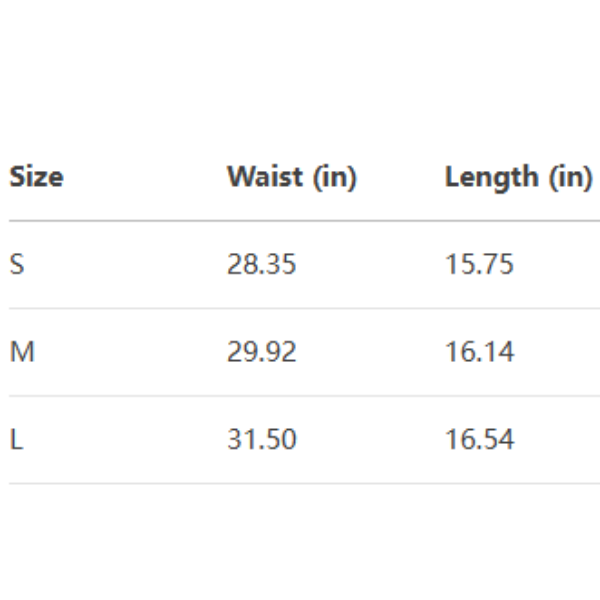Click the bottom border under the L row
The width and height of the screenshot is (600, 600).
tap(300, 483)
